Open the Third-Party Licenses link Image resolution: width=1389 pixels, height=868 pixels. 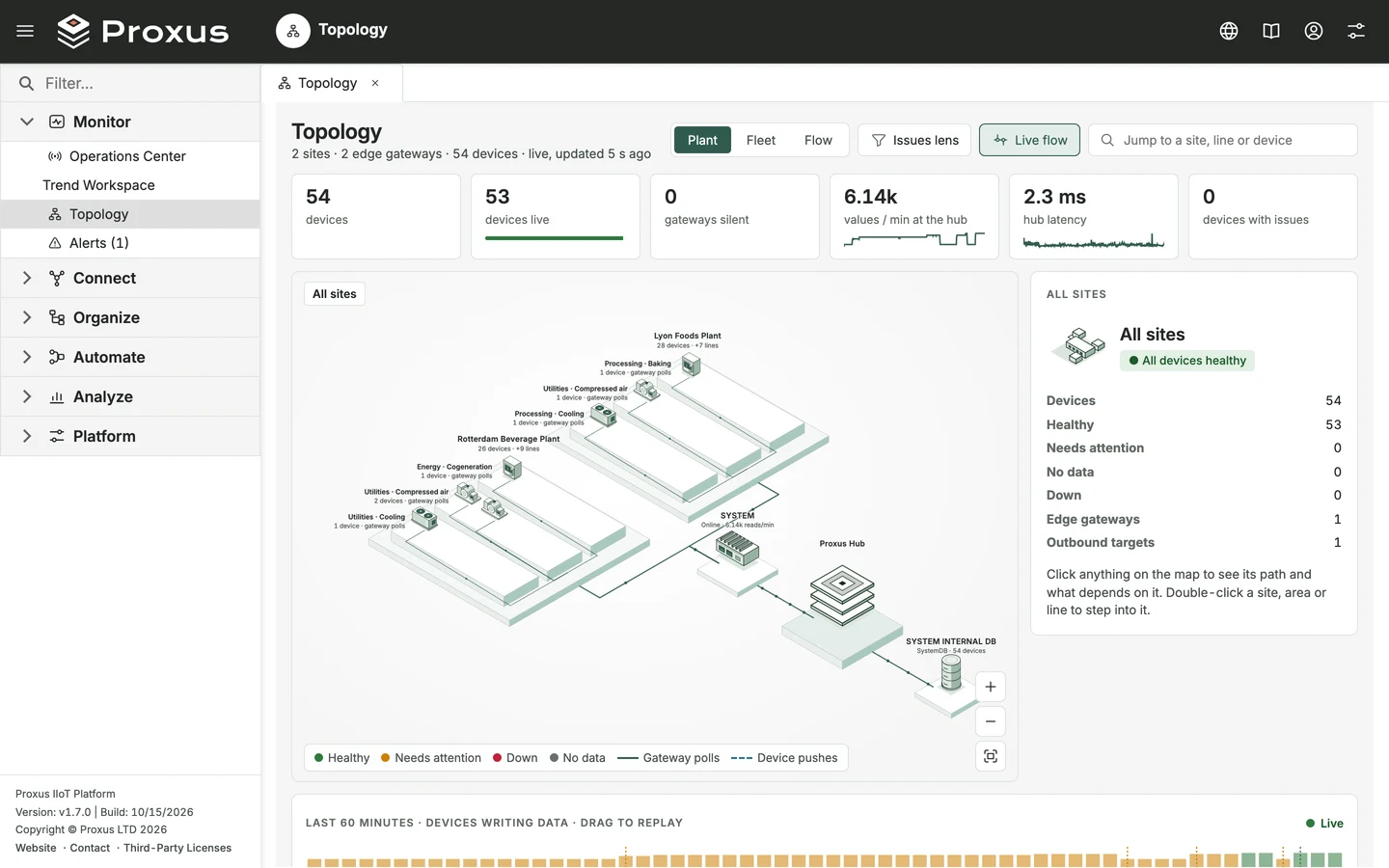coord(177,848)
